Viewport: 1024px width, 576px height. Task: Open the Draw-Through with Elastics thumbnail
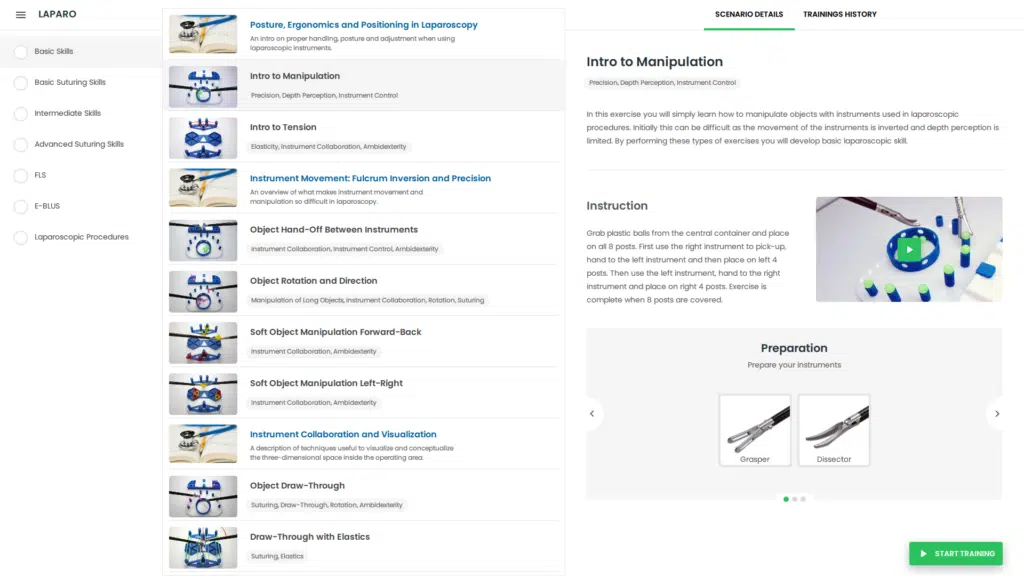[203, 547]
